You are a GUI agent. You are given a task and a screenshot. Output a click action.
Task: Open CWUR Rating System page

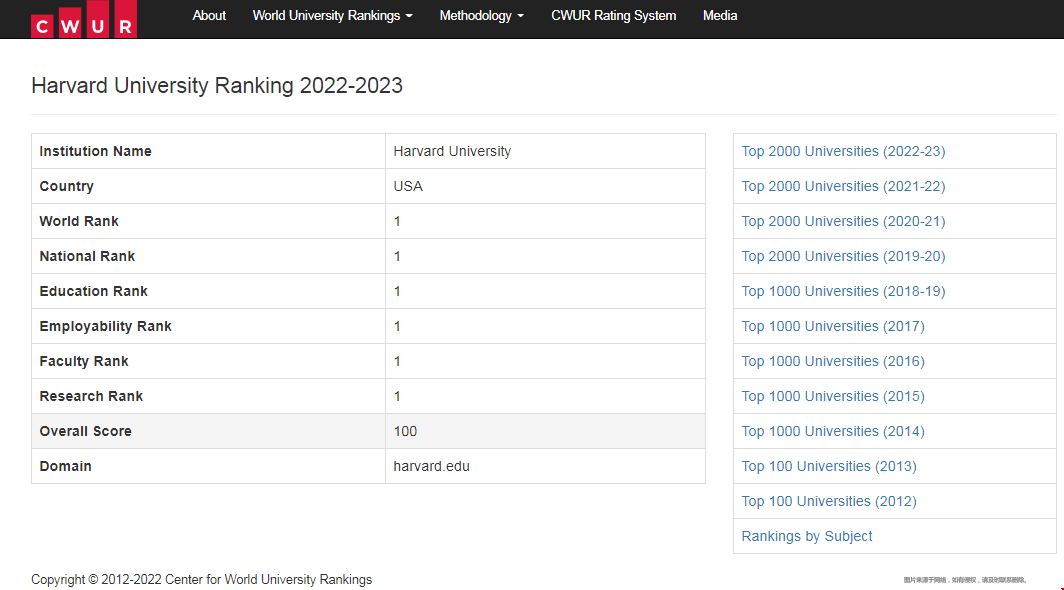click(613, 16)
